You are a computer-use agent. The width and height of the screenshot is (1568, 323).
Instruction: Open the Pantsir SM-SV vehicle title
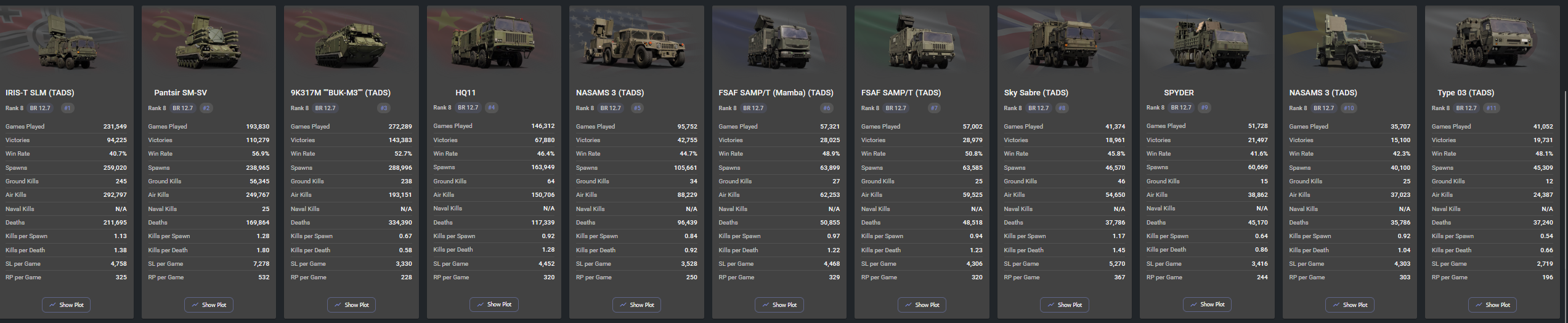click(x=181, y=93)
